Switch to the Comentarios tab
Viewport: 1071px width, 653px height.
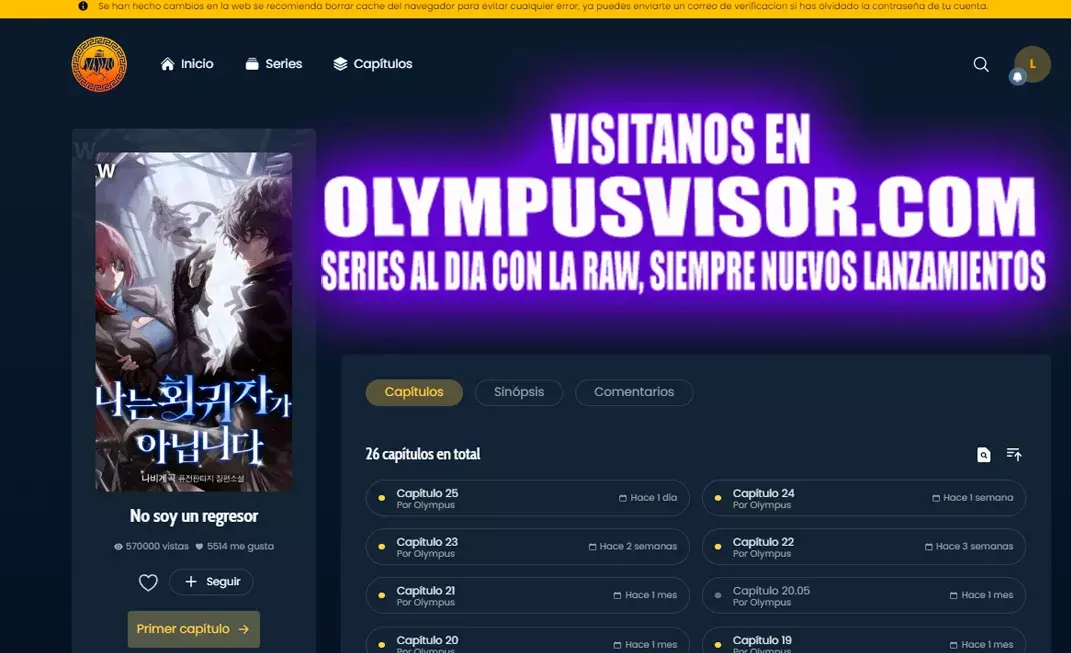pos(634,392)
